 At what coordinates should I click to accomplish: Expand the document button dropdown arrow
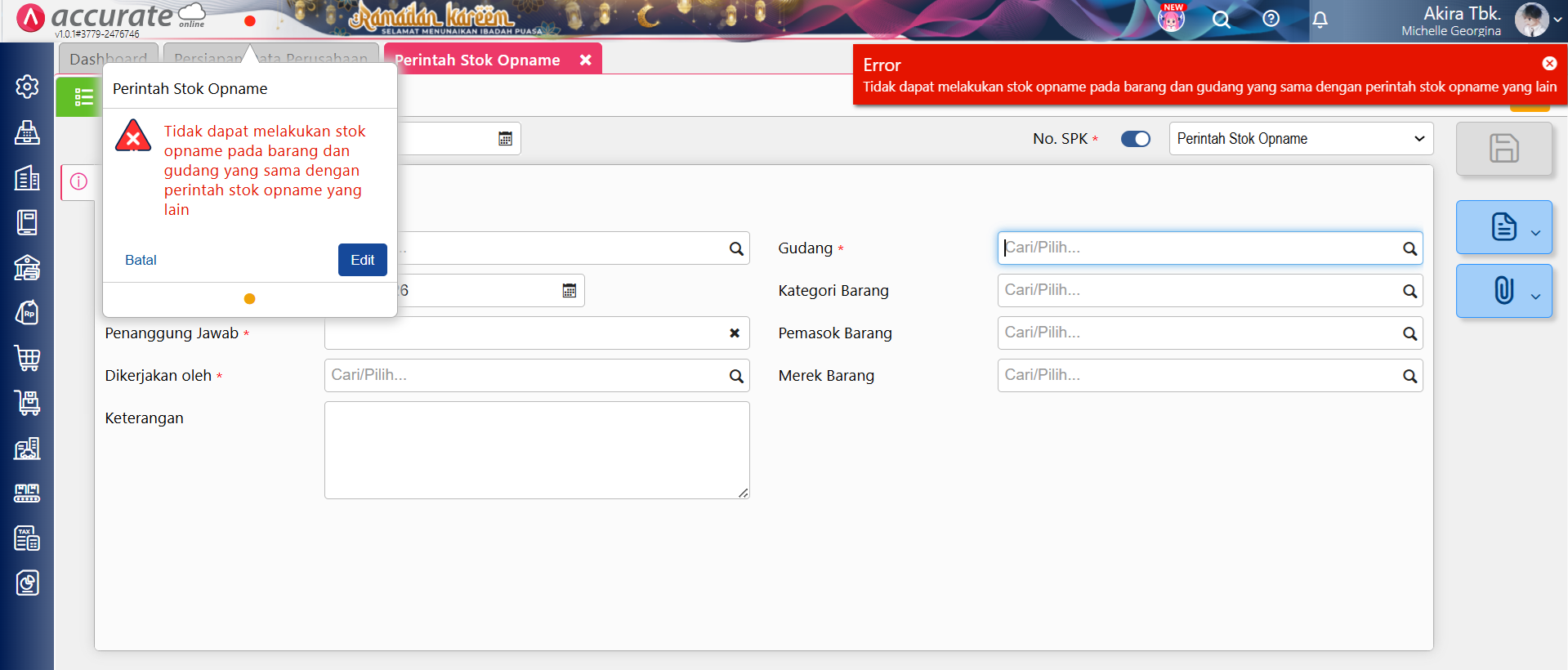(x=1535, y=233)
